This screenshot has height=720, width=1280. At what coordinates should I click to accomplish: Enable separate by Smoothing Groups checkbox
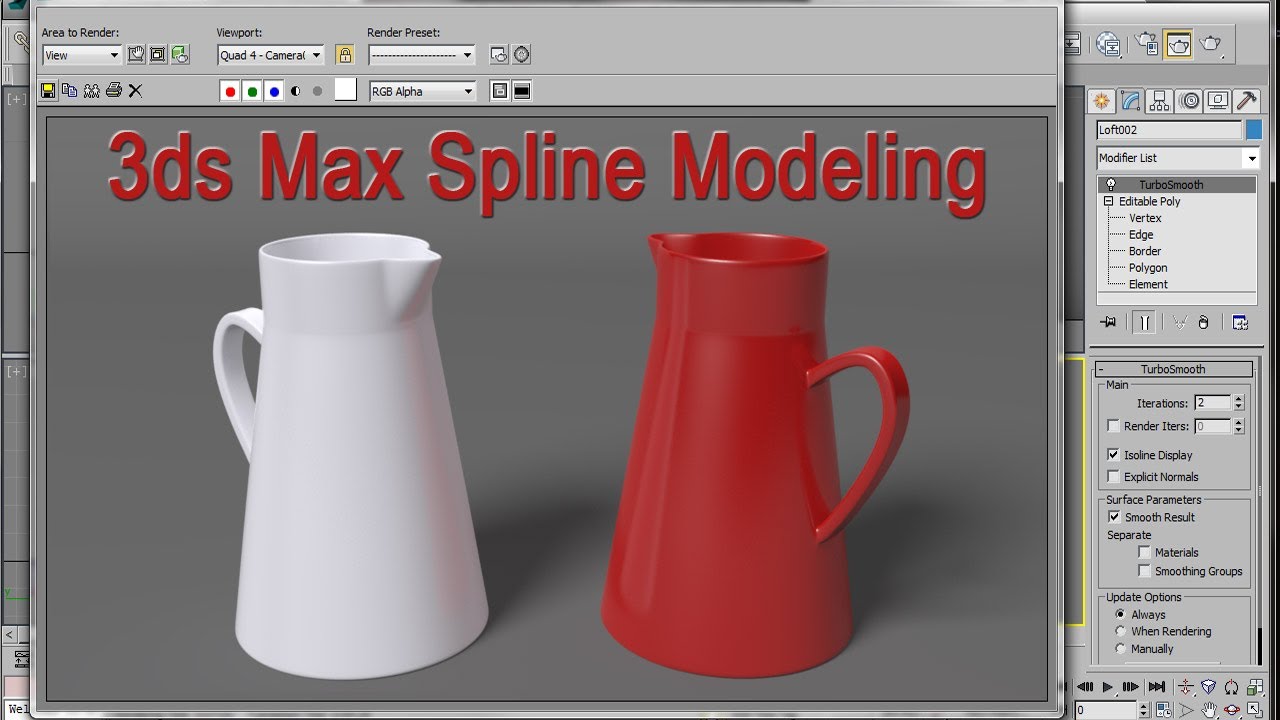click(1144, 571)
